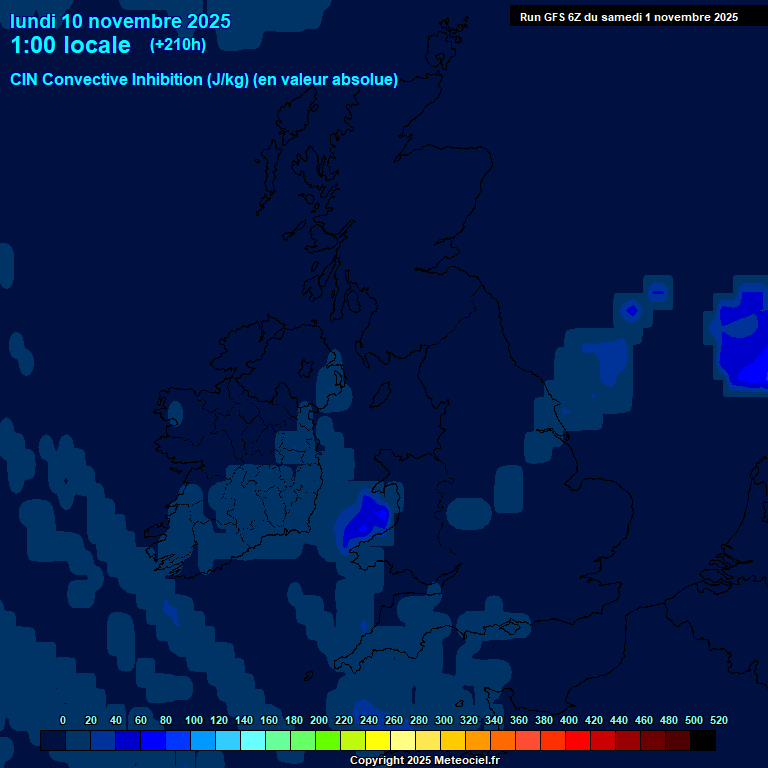The width and height of the screenshot is (768, 768).
Task: Click the light oval patch over central England
Action: coord(469,514)
